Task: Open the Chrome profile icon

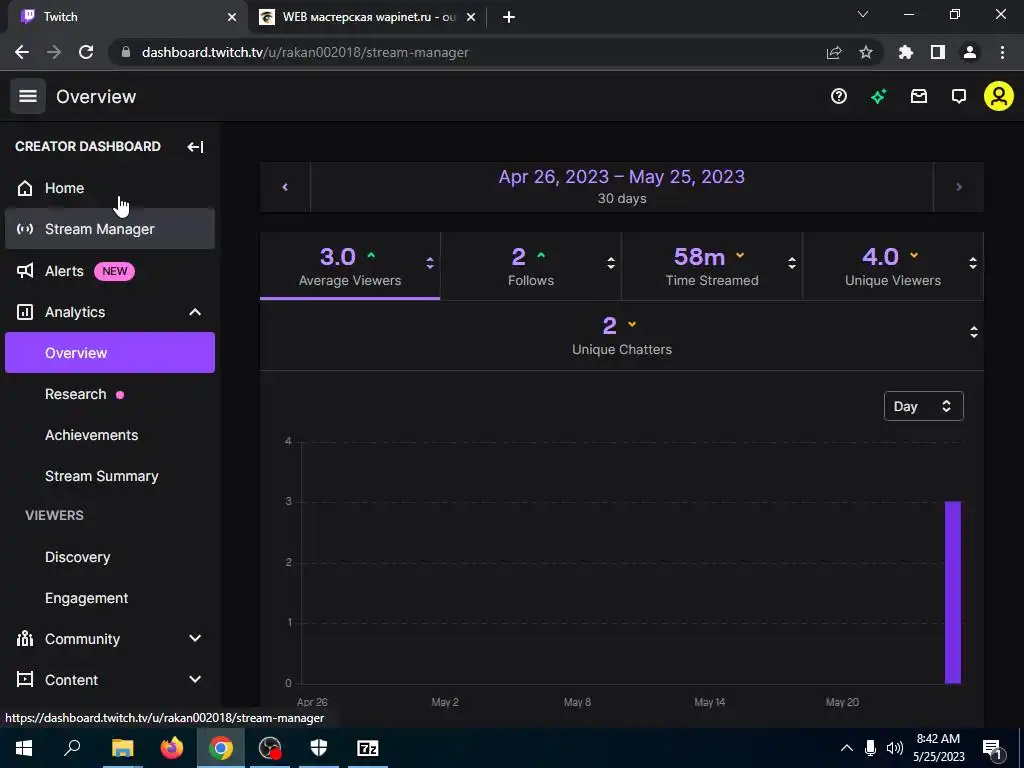Action: point(970,52)
